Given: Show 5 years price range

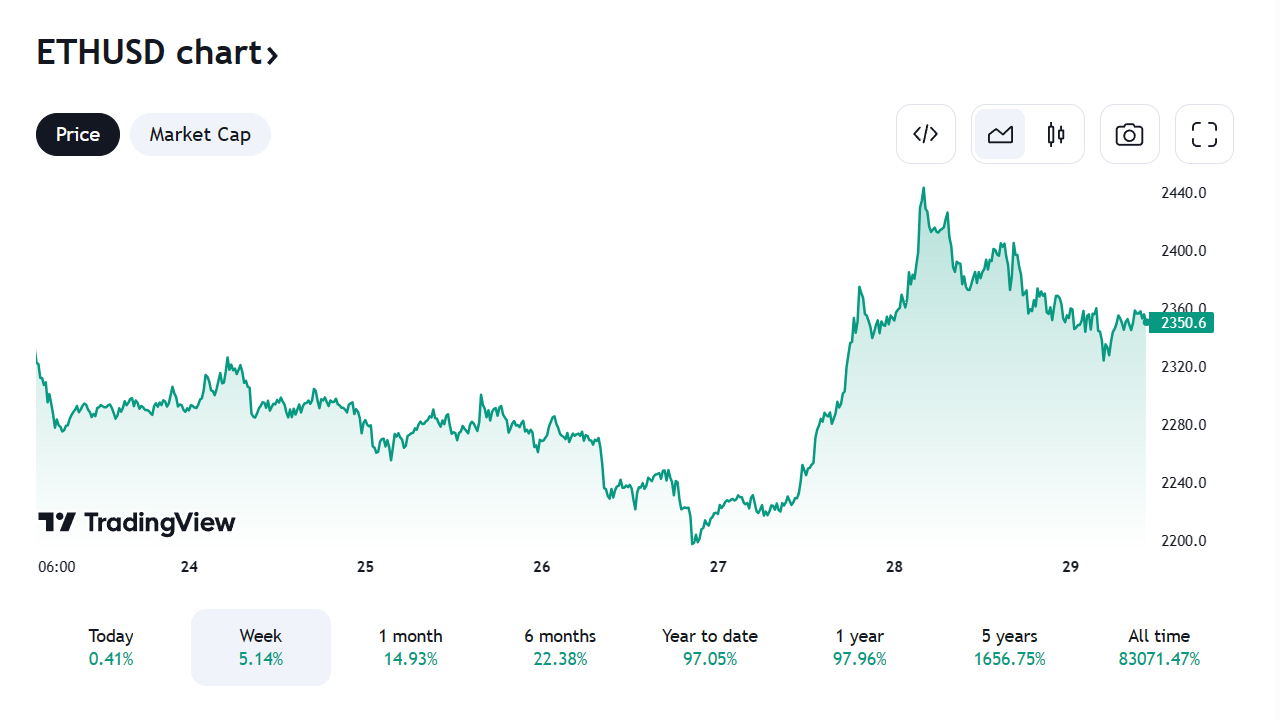Looking at the screenshot, I should click(1009, 647).
